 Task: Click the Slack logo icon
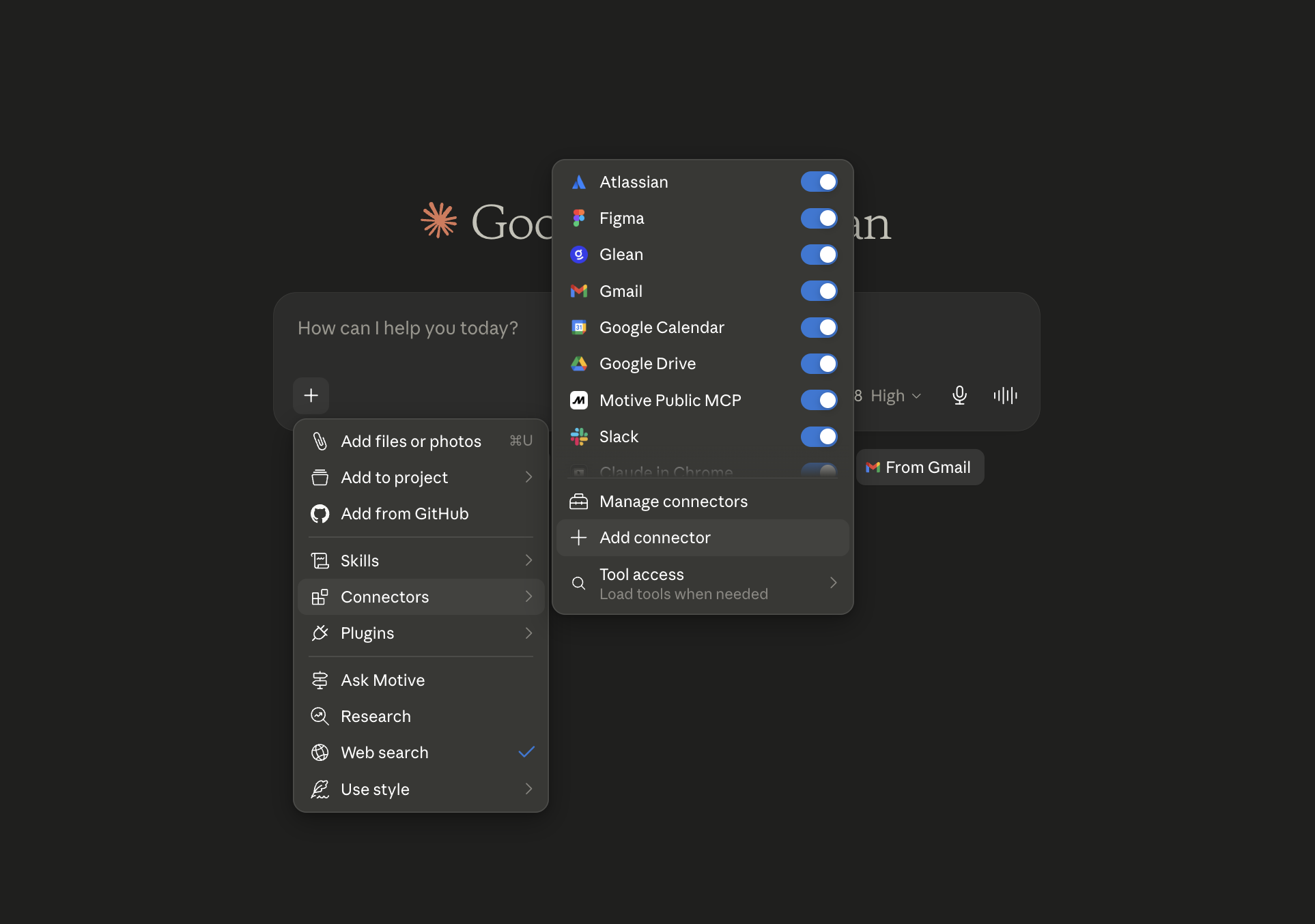click(x=579, y=437)
